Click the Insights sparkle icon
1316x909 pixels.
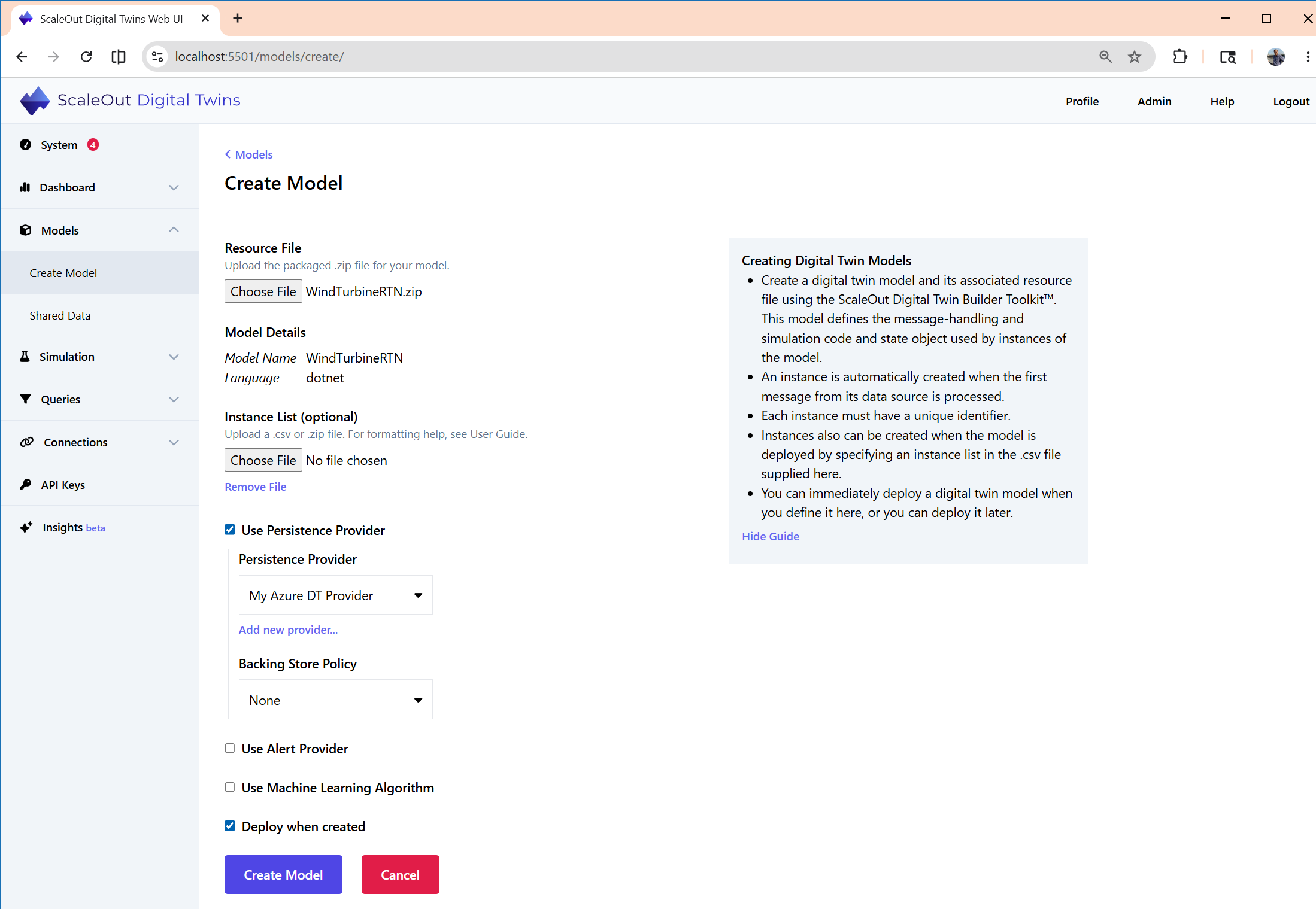click(26, 527)
